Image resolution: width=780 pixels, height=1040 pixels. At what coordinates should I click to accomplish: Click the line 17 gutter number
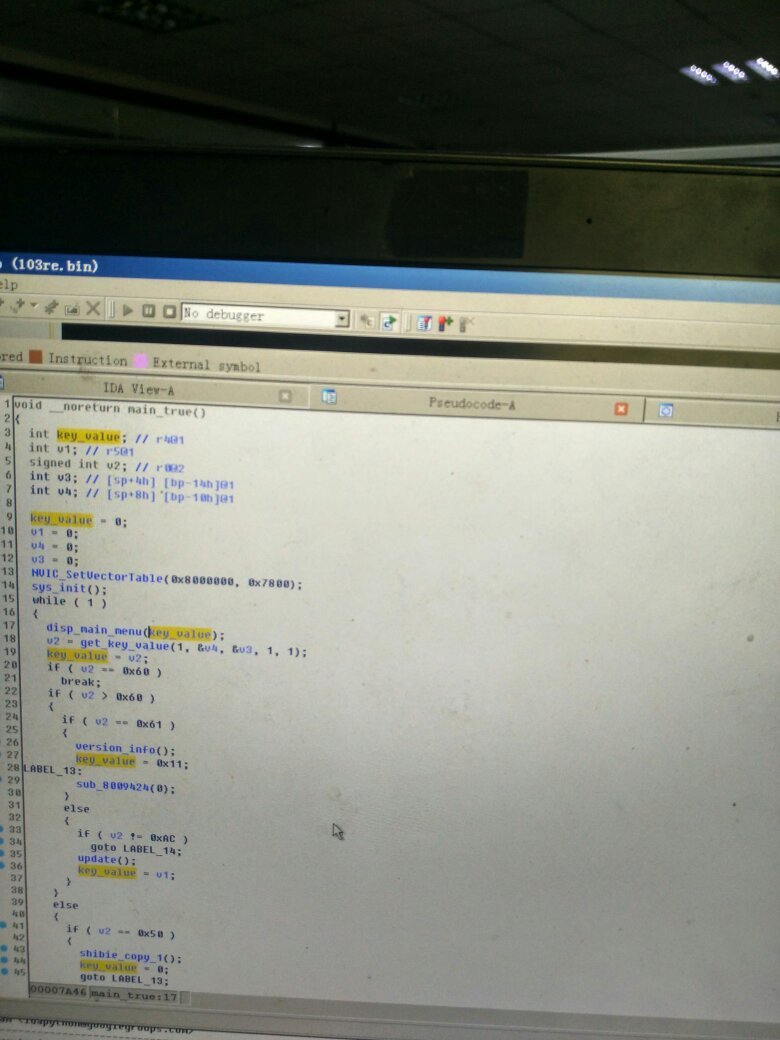[8, 624]
